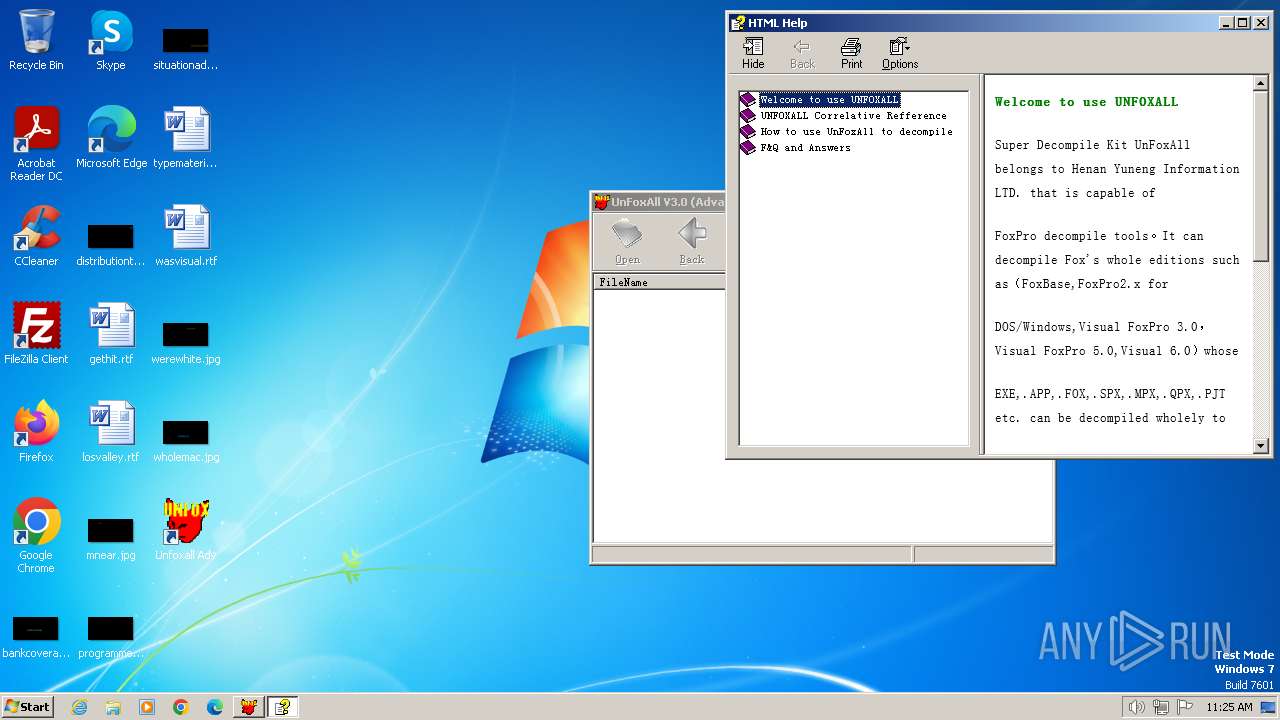
Task: Select the 'Welcome to use UNFOXALL' topic
Action: 830,99
